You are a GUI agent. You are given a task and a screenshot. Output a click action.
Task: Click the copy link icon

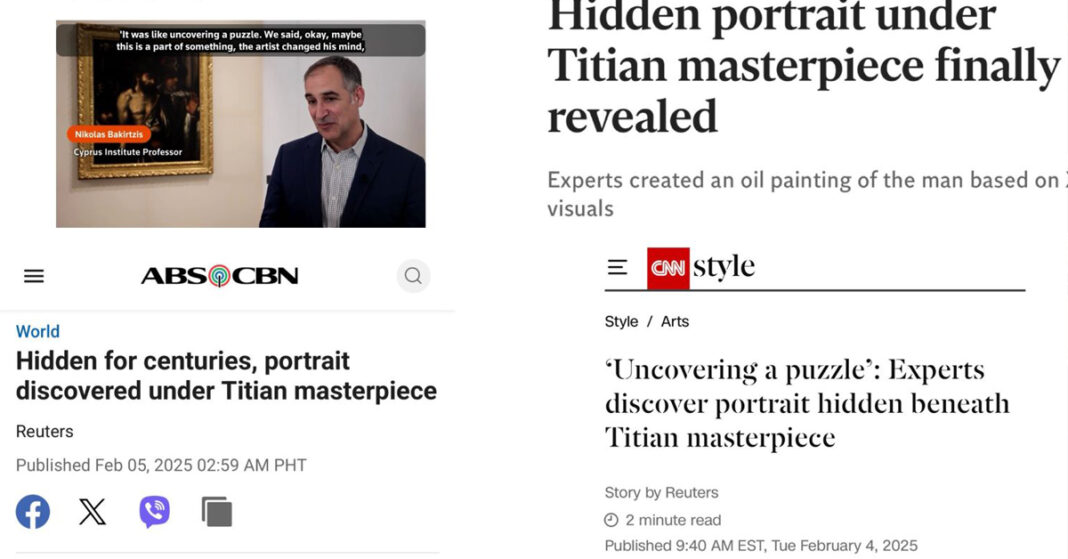(216, 512)
